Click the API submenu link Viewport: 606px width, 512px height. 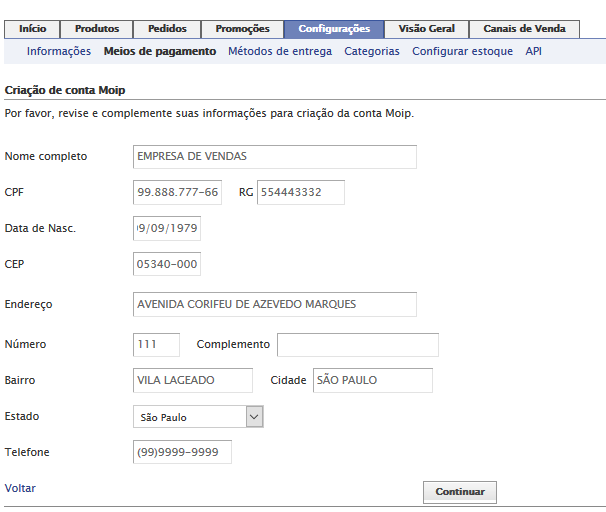(535, 51)
